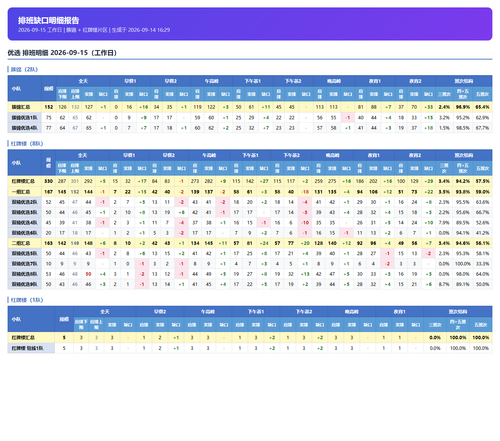This screenshot has height=441, width=500.
Task: Click the 98.5% percentage cell
Action: pos(463,128)
